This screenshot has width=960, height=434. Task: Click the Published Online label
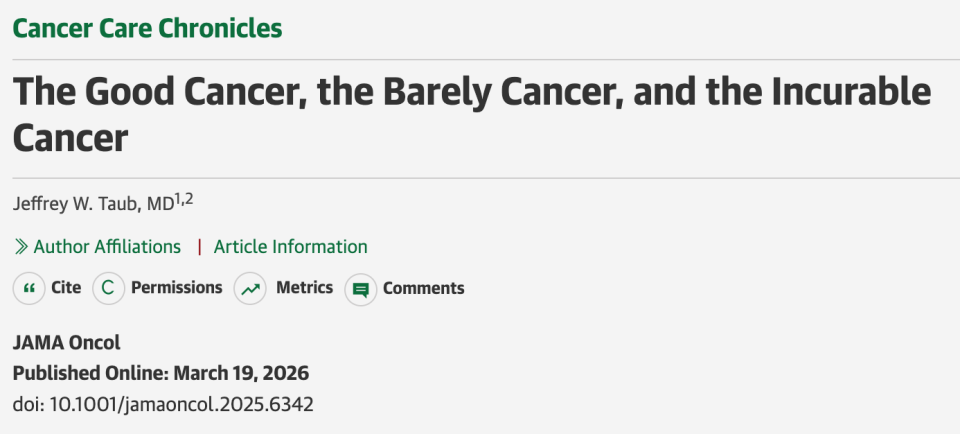click(x=90, y=373)
